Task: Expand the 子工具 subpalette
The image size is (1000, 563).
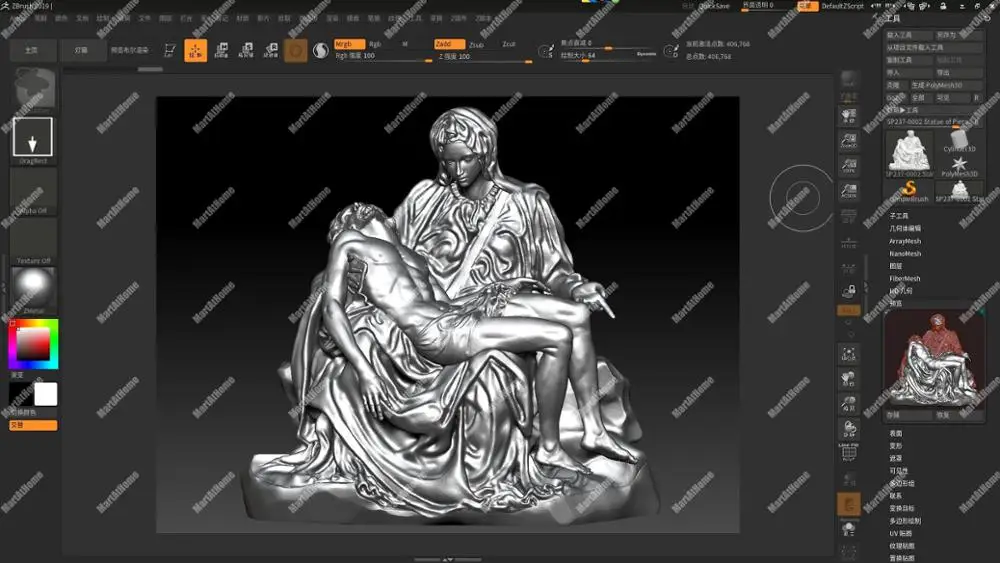Action: coord(899,216)
